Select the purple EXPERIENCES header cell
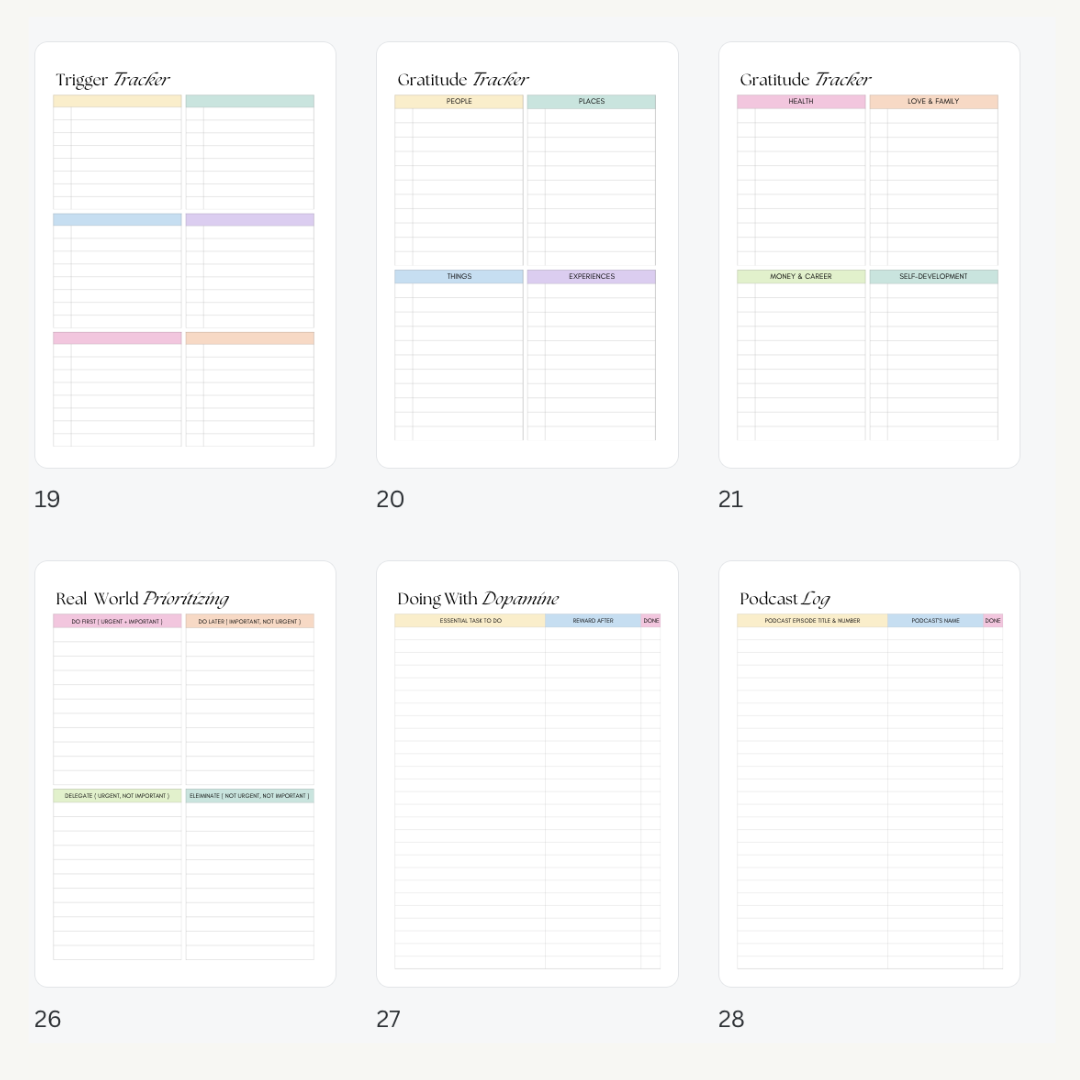The width and height of the screenshot is (1080, 1080). [592, 277]
